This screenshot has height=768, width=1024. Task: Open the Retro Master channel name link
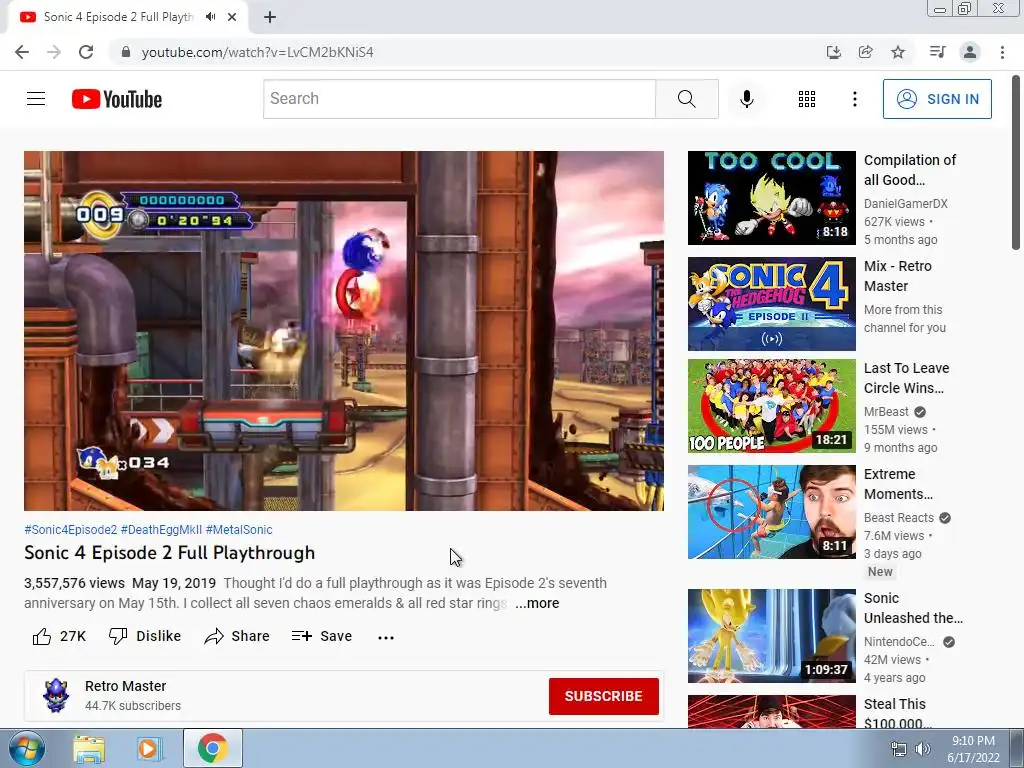[125, 686]
